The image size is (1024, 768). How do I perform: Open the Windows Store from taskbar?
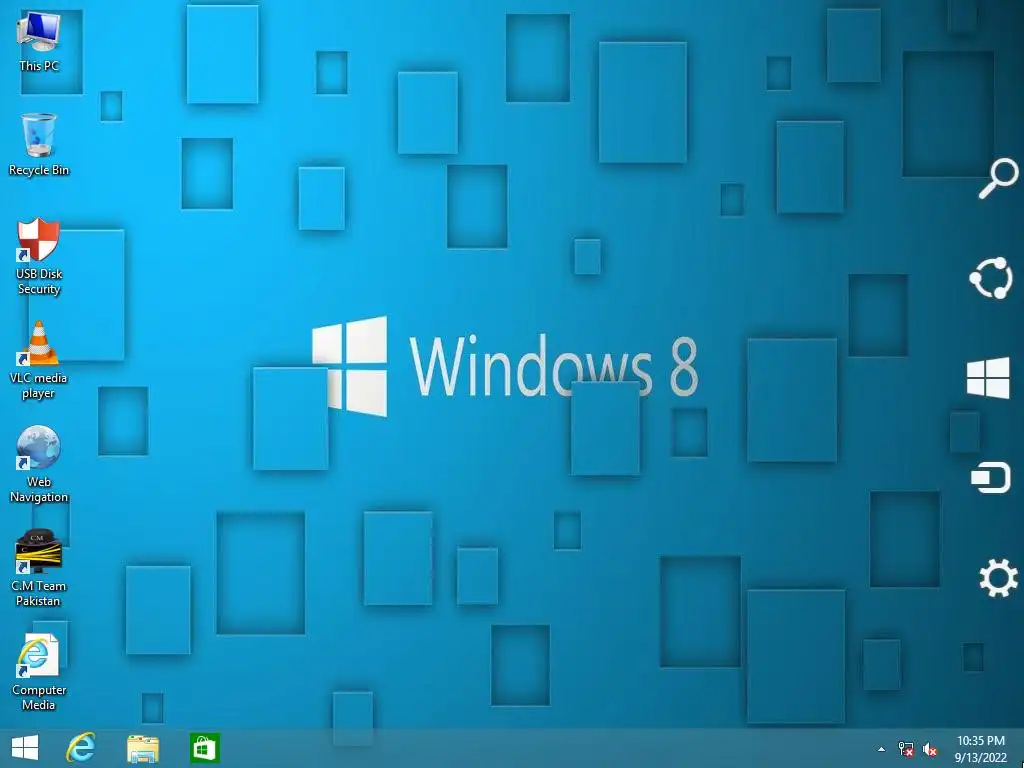[x=204, y=748]
